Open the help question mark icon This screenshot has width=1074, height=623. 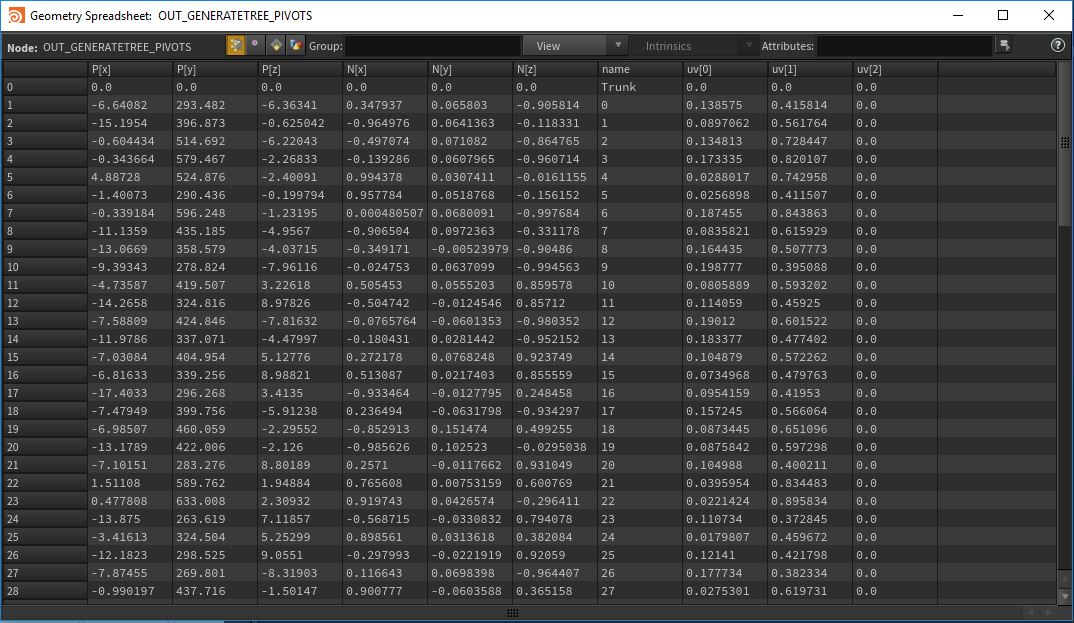(x=1058, y=46)
